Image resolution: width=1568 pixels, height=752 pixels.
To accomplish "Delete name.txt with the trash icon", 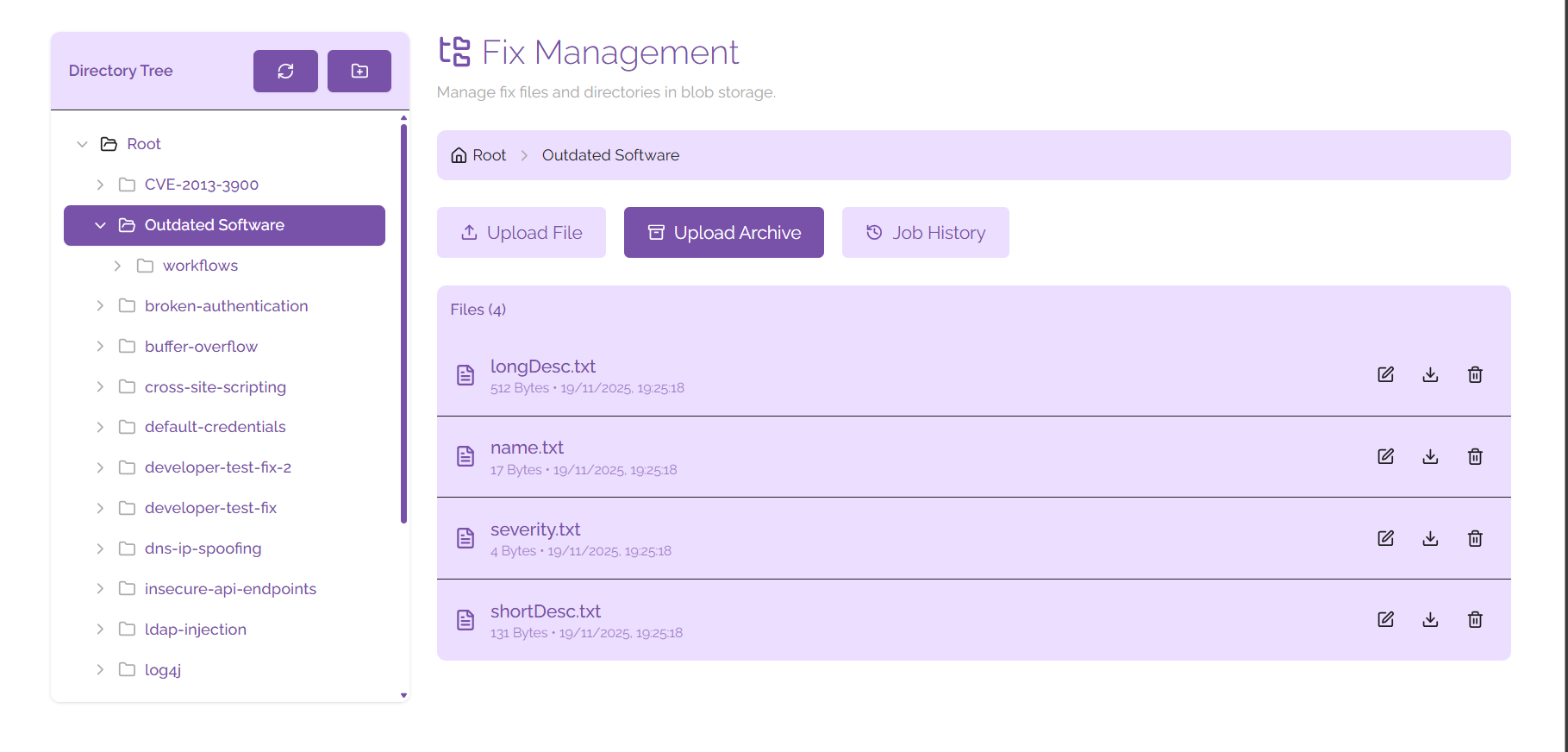I will click(x=1475, y=456).
